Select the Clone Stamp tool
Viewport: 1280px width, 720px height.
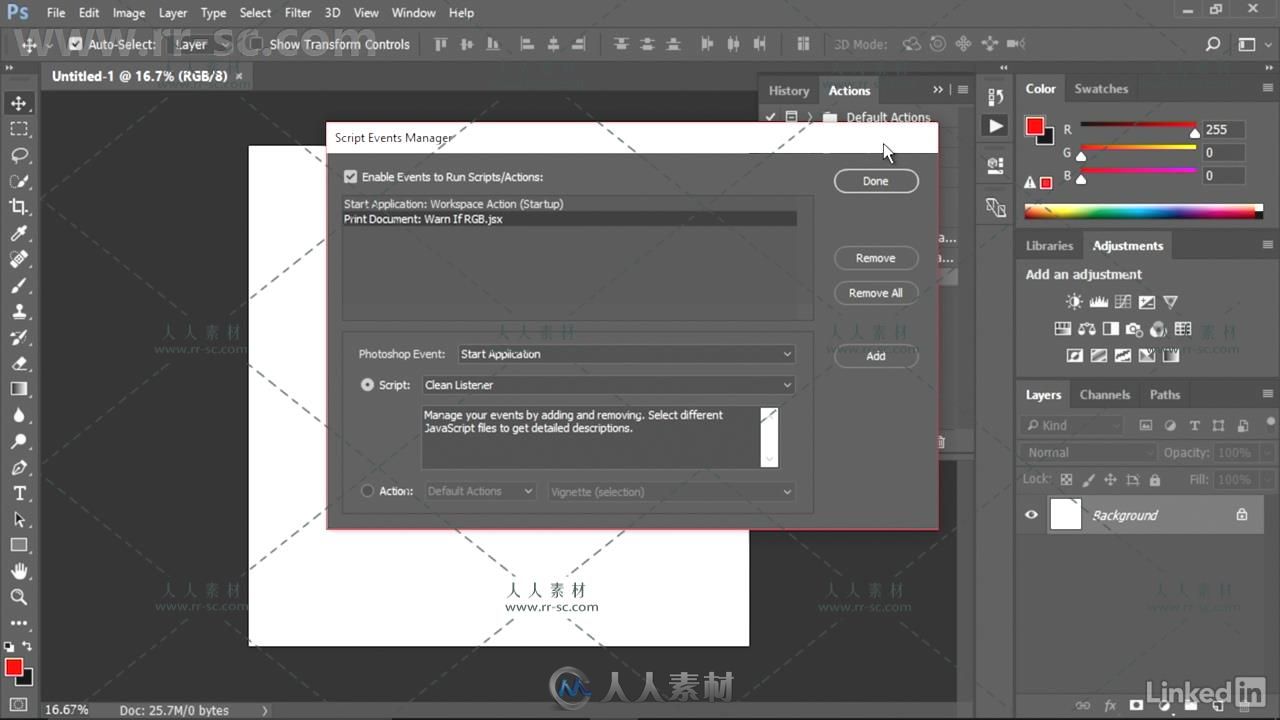19,311
